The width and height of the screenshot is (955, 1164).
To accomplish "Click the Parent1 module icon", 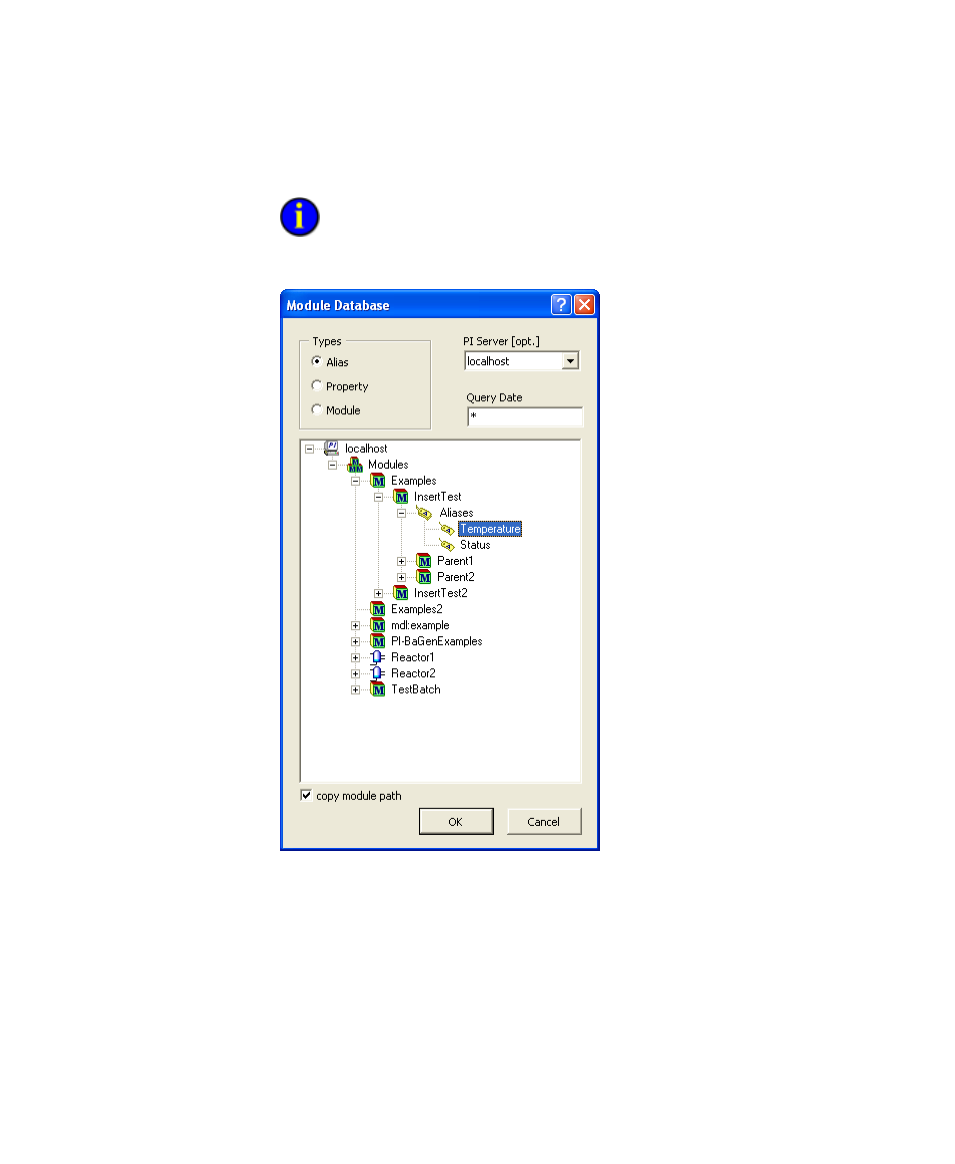I will (x=424, y=561).
